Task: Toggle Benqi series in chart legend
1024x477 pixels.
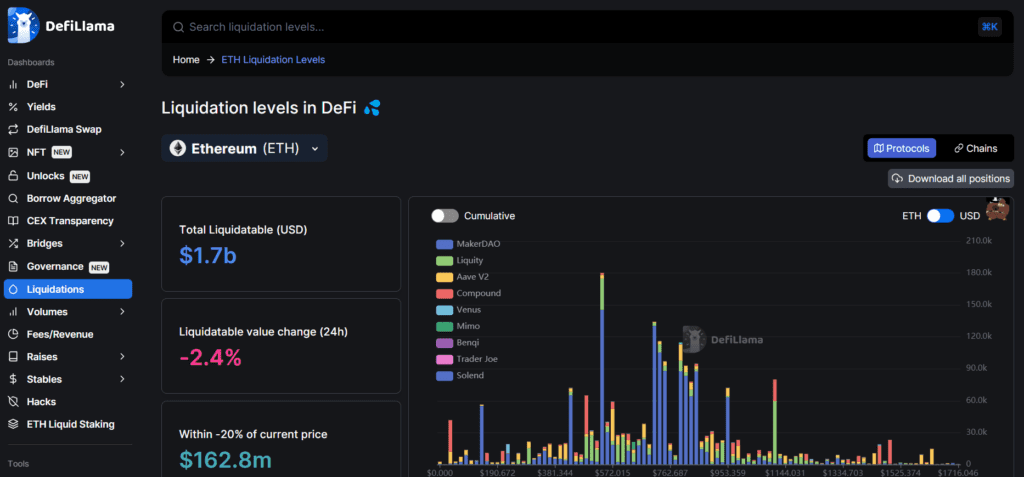Action: tap(458, 342)
